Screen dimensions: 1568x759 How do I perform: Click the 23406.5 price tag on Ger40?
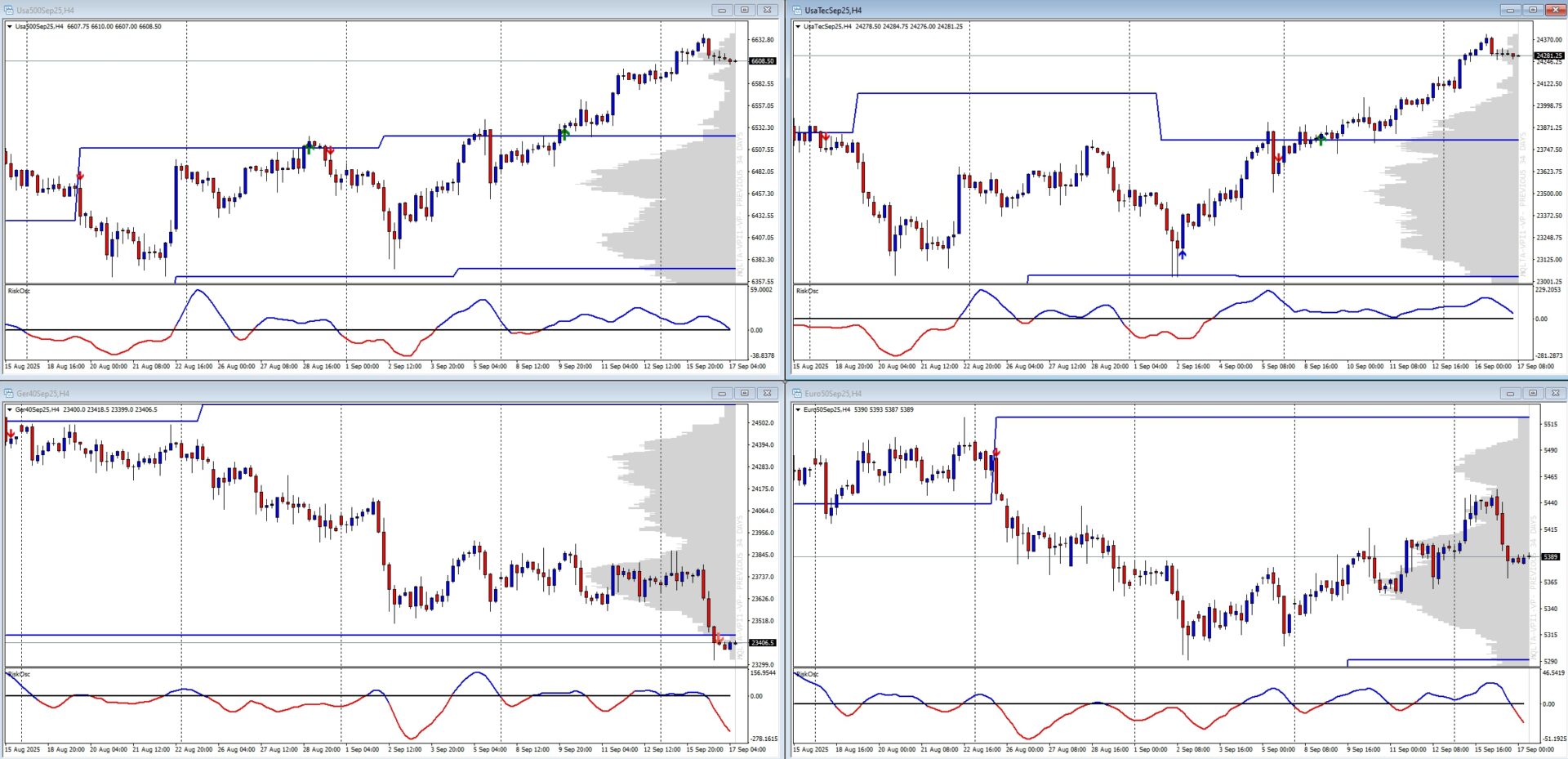[x=762, y=643]
